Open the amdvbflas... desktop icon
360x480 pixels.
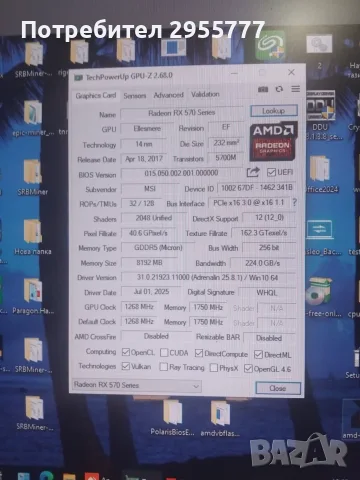coord(220,418)
